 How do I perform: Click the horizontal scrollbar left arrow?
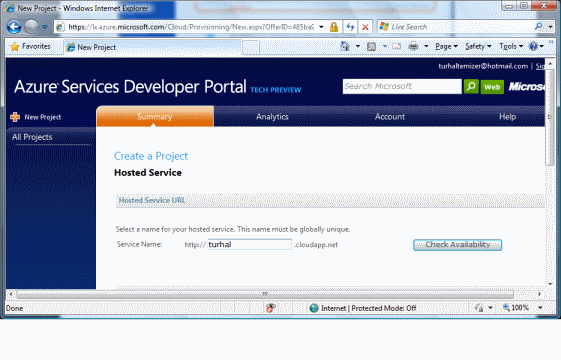click(11, 294)
